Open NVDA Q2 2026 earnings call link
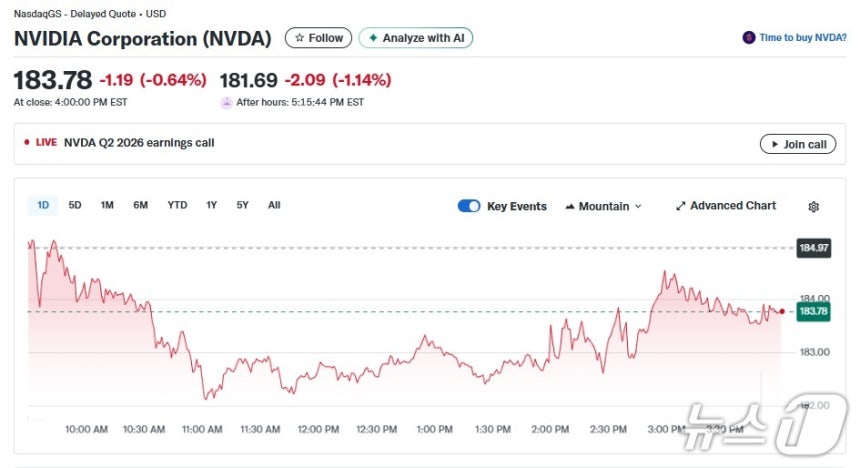Screen dimensions: 860x468 [x=139, y=143]
